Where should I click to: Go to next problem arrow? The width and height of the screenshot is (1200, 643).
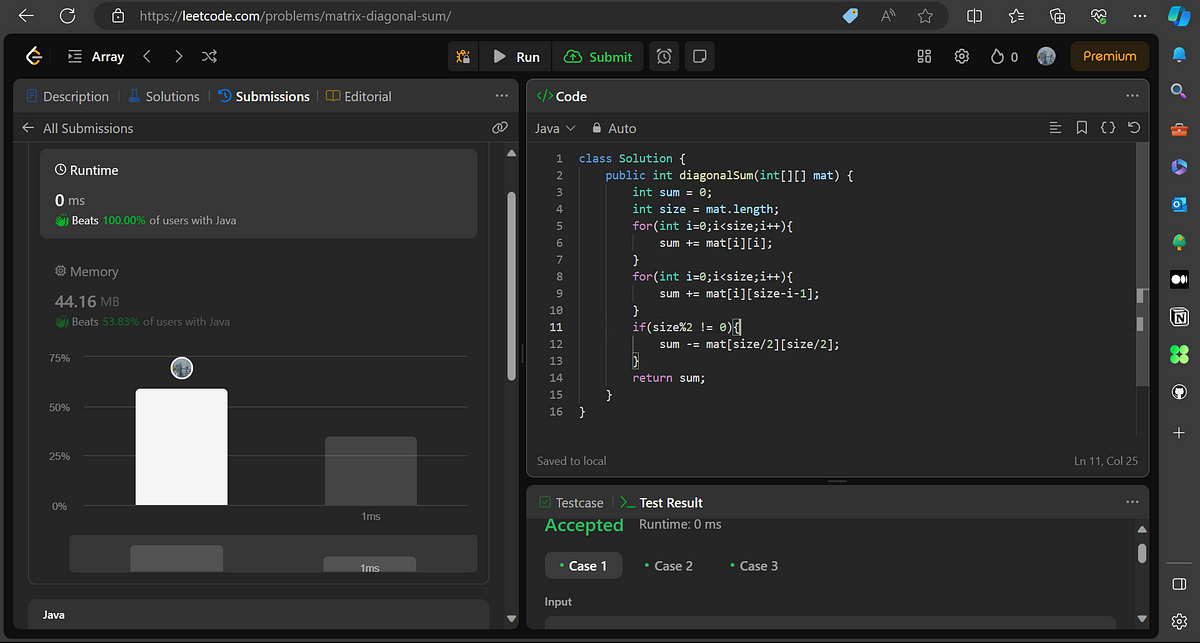(x=178, y=57)
